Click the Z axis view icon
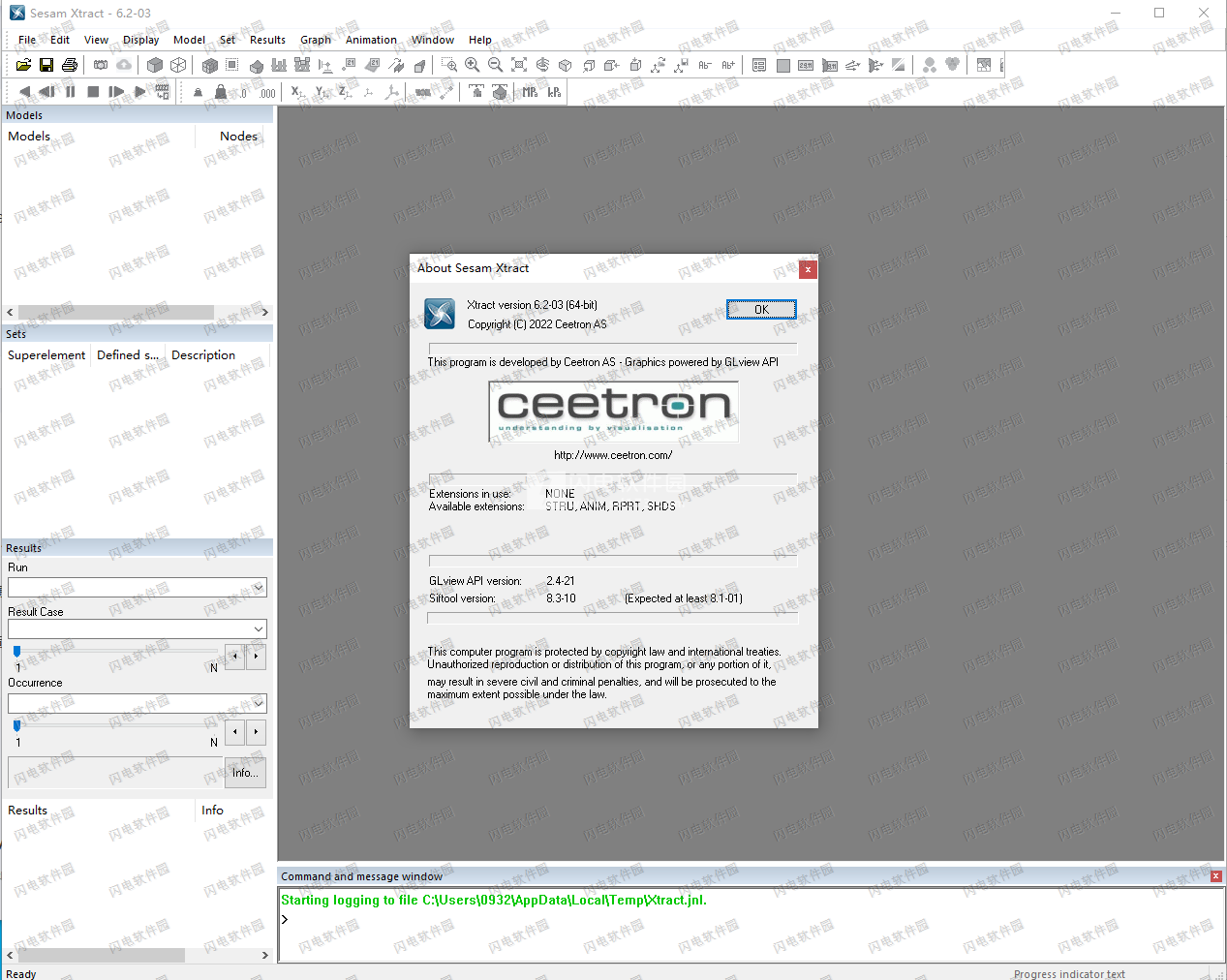This screenshot has height=980, width=1227. [x=345, y=92]
